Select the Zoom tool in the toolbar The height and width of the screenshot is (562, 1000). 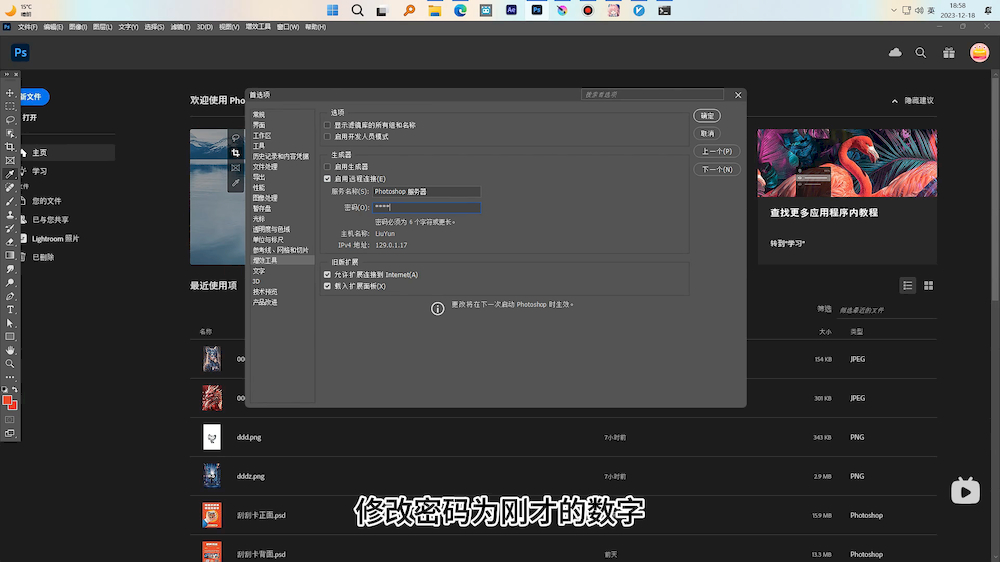(x=10, y=364)
